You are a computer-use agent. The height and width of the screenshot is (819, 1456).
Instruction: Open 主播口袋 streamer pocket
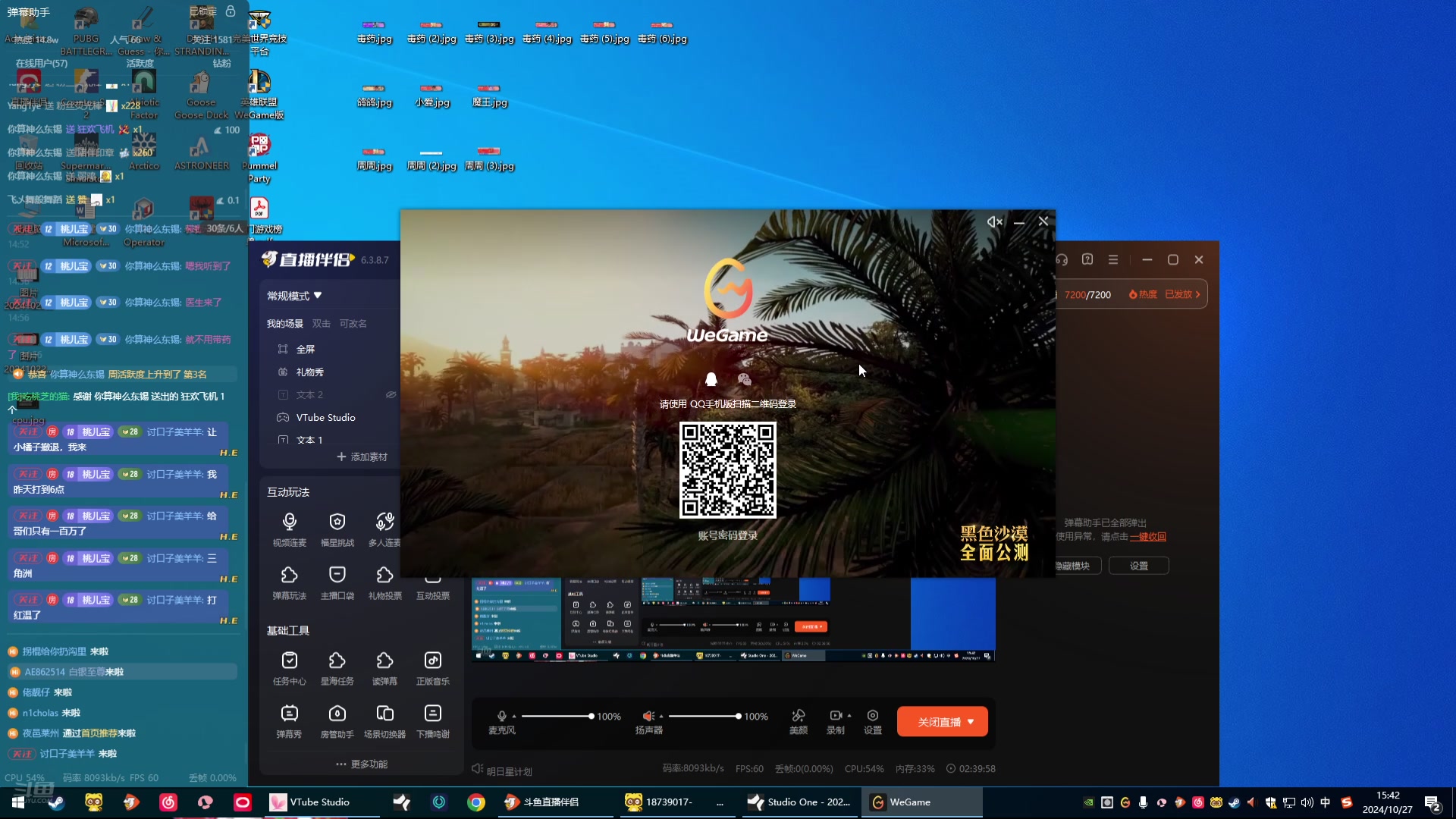(337, 582)
